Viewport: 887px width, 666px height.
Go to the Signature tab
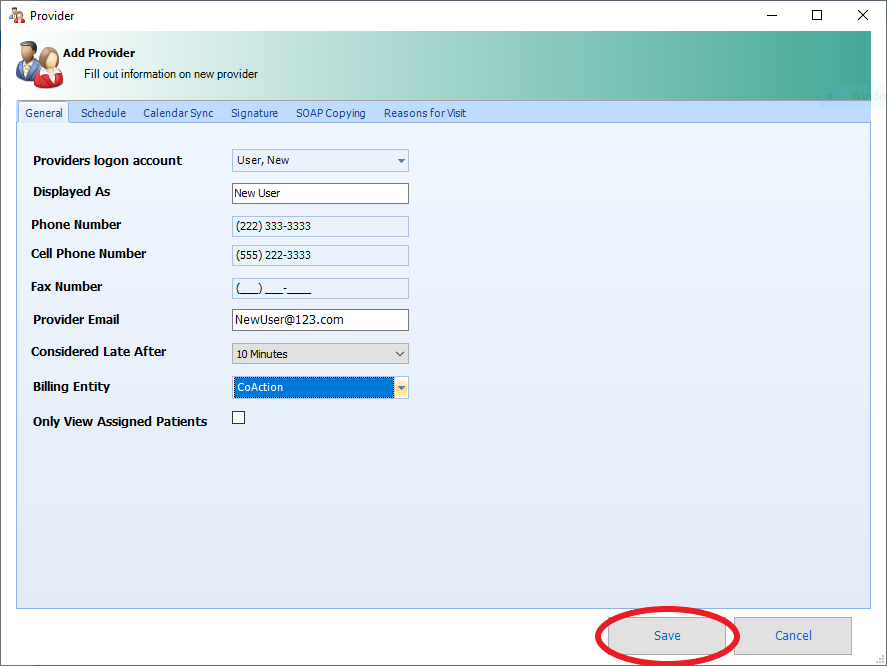[x=254, y=113]
